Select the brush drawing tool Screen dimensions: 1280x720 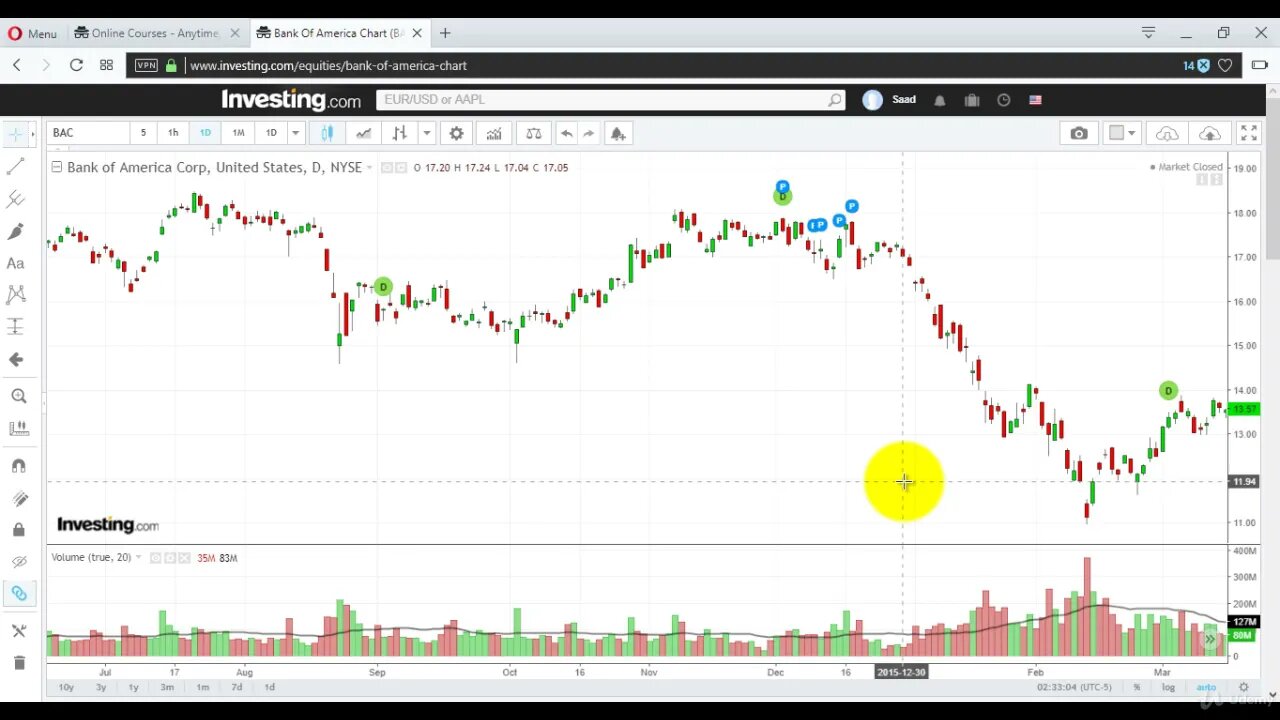pyautogui.click(x=15, y=231)
